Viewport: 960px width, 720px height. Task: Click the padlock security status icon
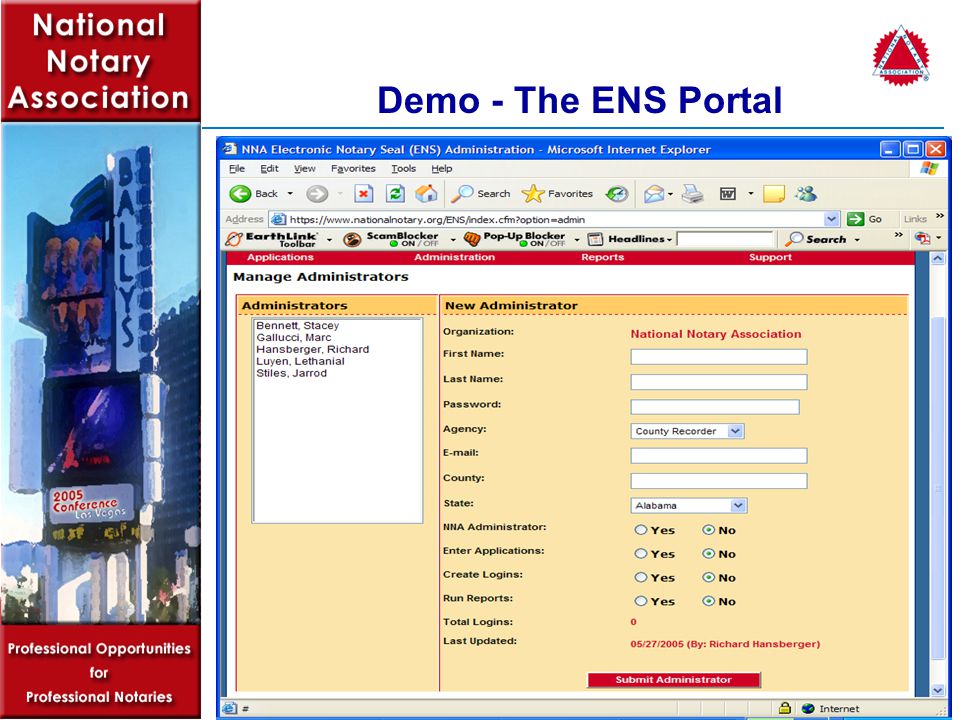point(784,708)
